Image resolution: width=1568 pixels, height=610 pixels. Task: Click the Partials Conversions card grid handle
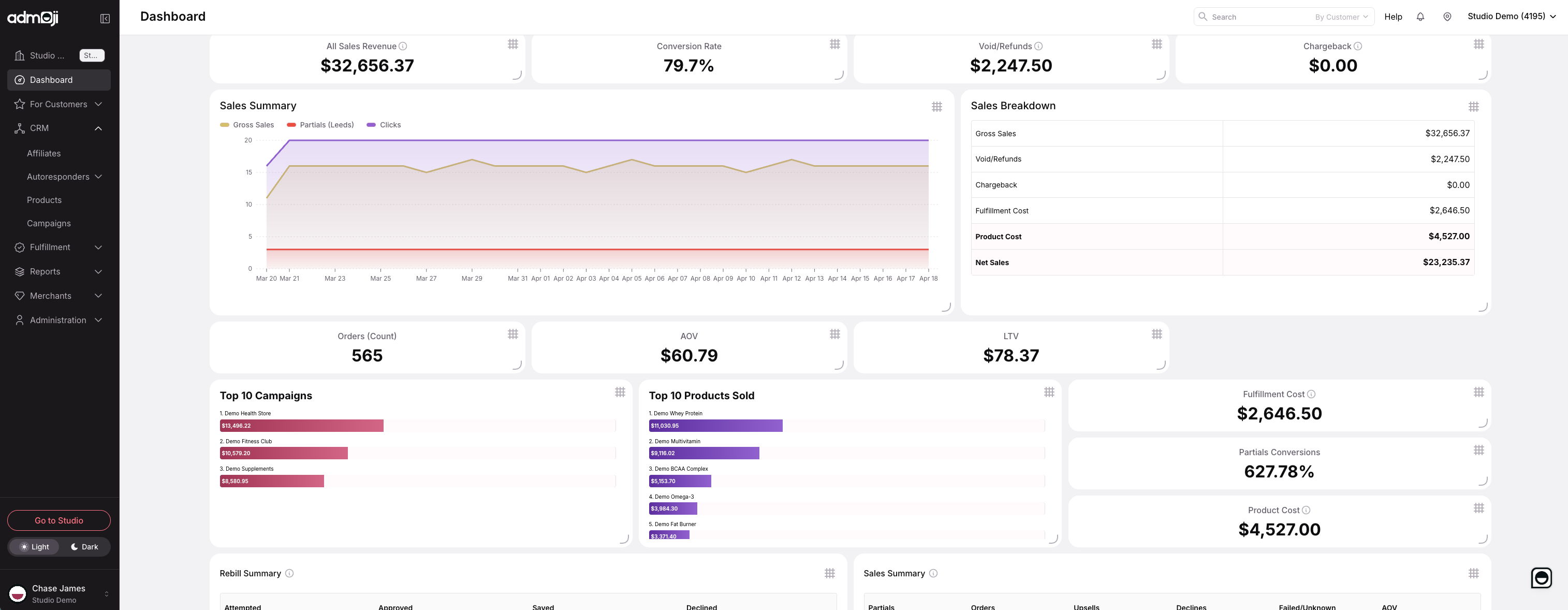click(x=1479, y=450)
